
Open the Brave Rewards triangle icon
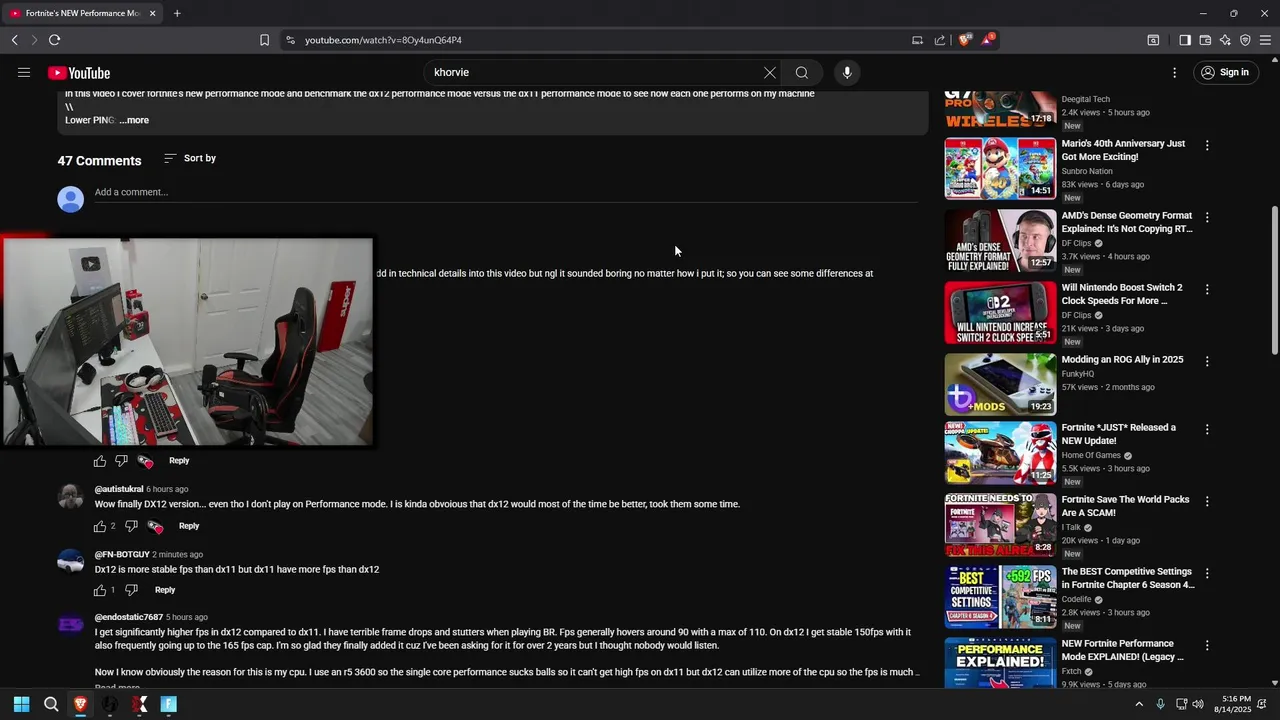click(x=987, y=40)
